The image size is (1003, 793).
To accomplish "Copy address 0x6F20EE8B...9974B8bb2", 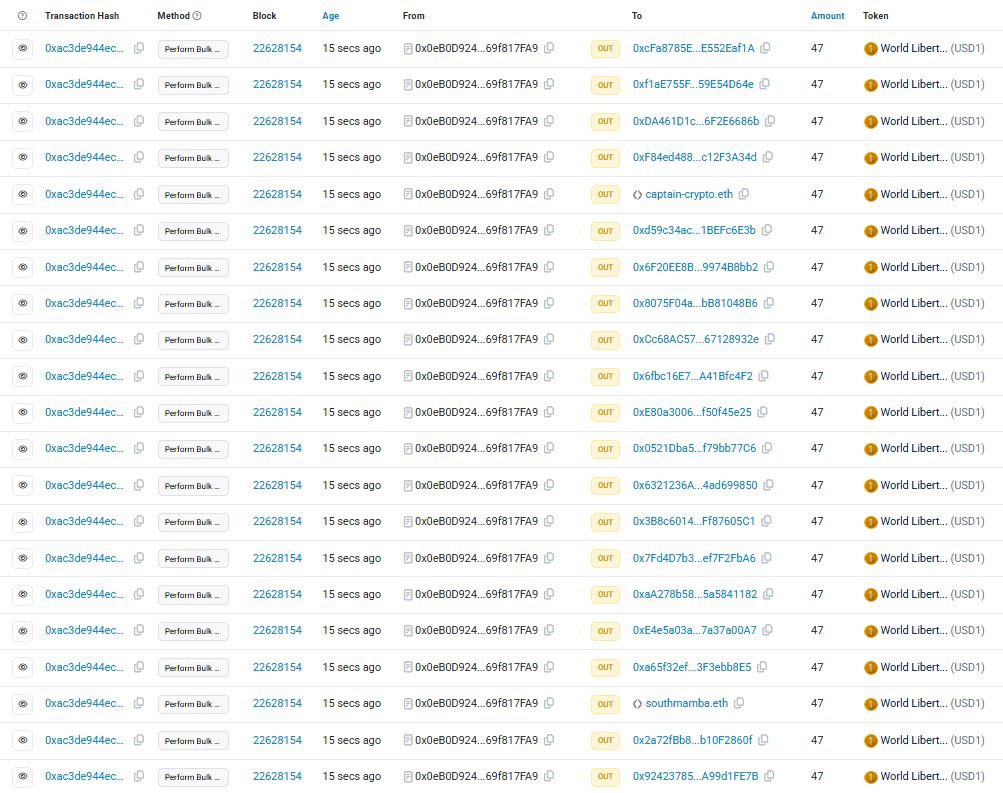I will pos(769,267).
